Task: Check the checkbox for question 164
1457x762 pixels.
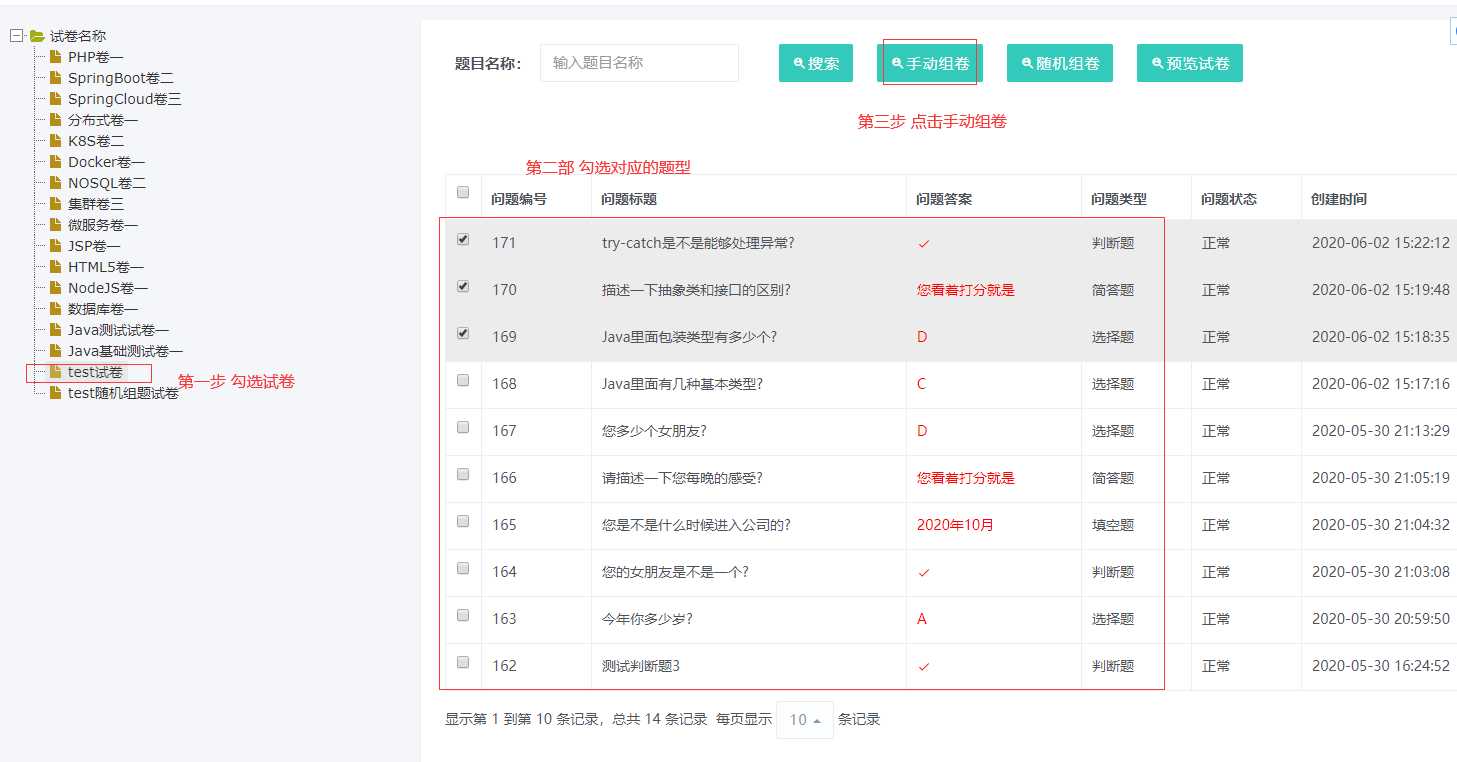Action: tap(463, 568)
